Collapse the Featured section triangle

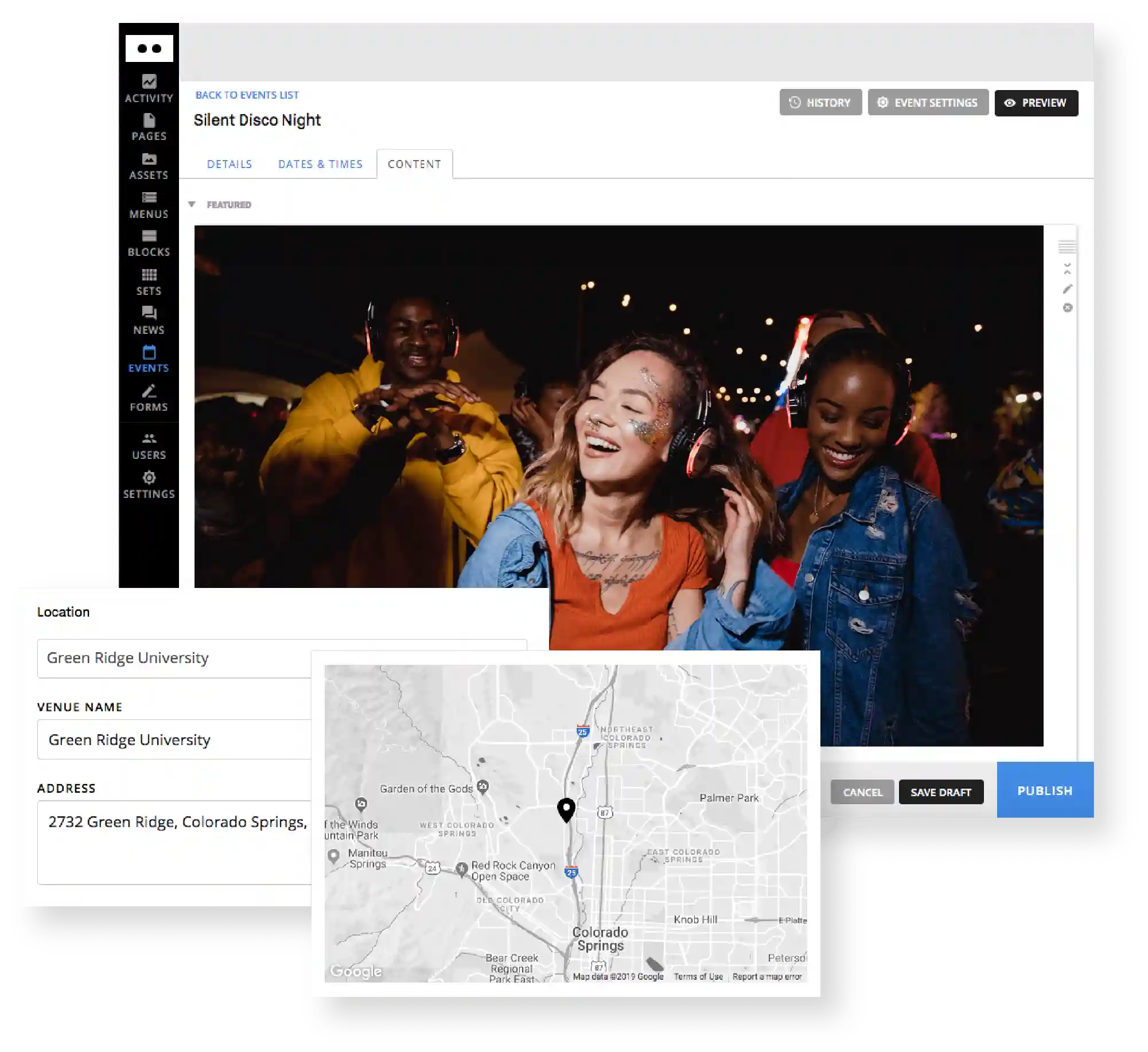192,205
